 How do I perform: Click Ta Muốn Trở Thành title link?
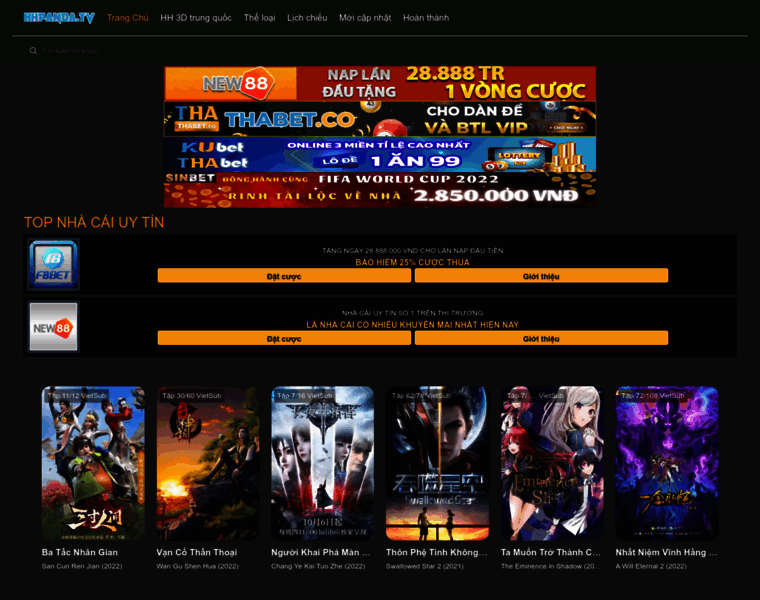pos(551,553)
